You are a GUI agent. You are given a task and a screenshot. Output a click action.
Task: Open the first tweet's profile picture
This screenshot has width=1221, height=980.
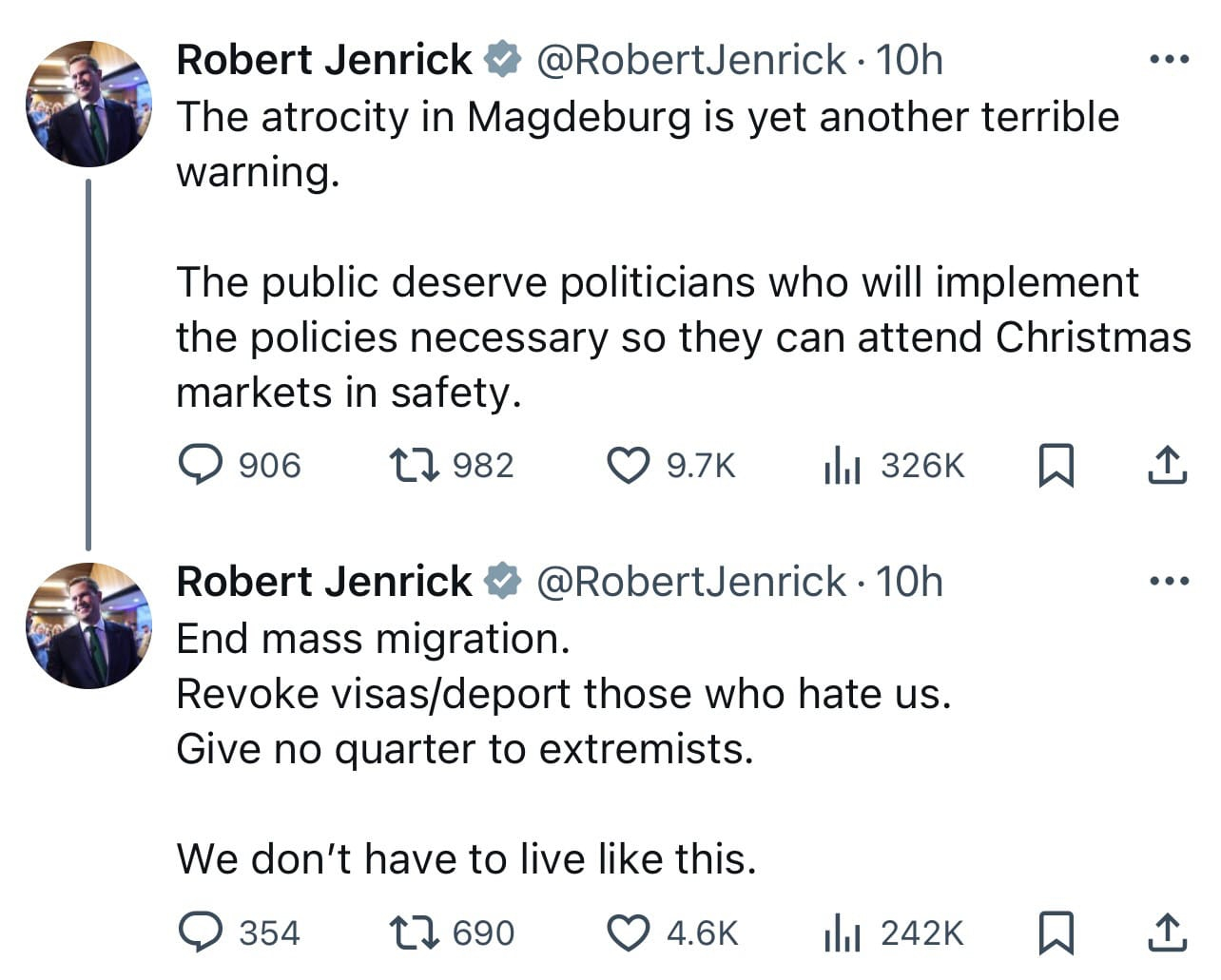point(88,104)
